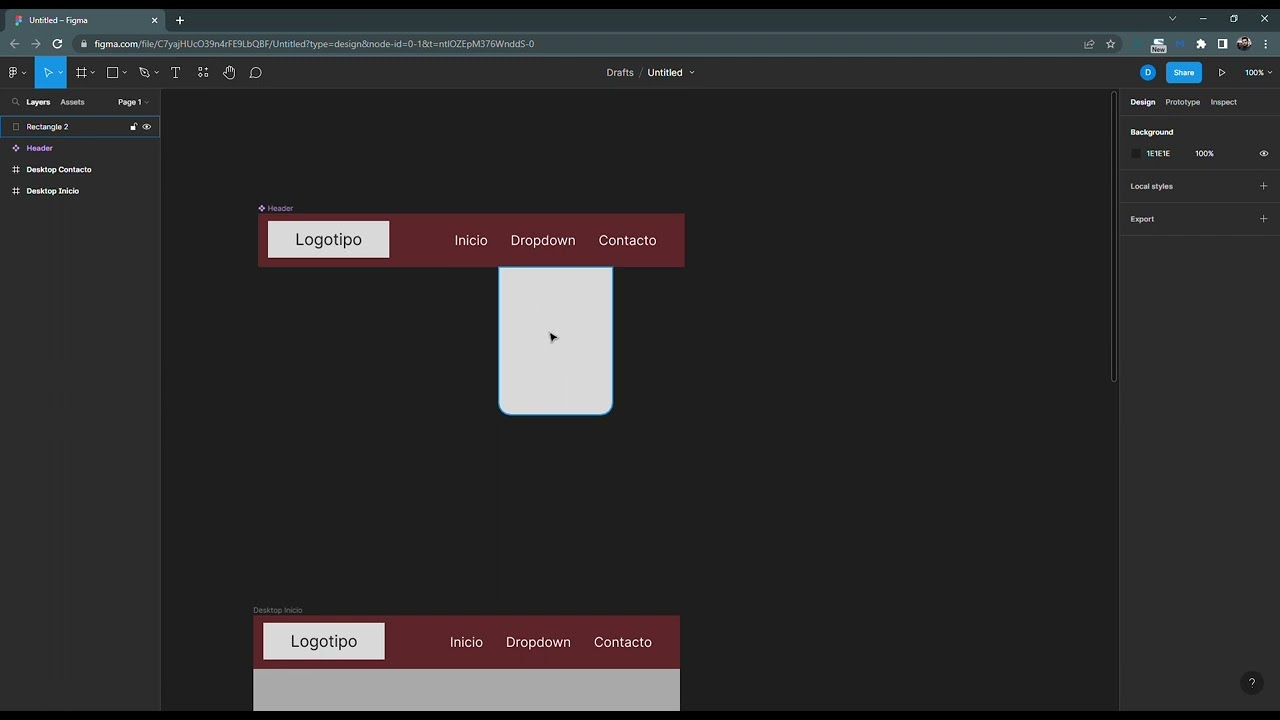Select the Hand tool
Viewport: 1280px width, 720px height.
point(229,72)
